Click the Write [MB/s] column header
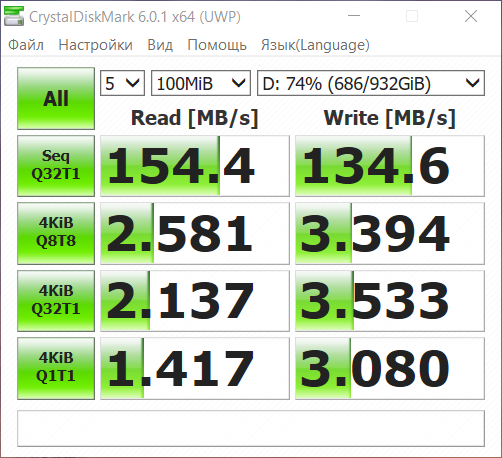The width and height of the screenshot is (502, 458). pos(390,118)
